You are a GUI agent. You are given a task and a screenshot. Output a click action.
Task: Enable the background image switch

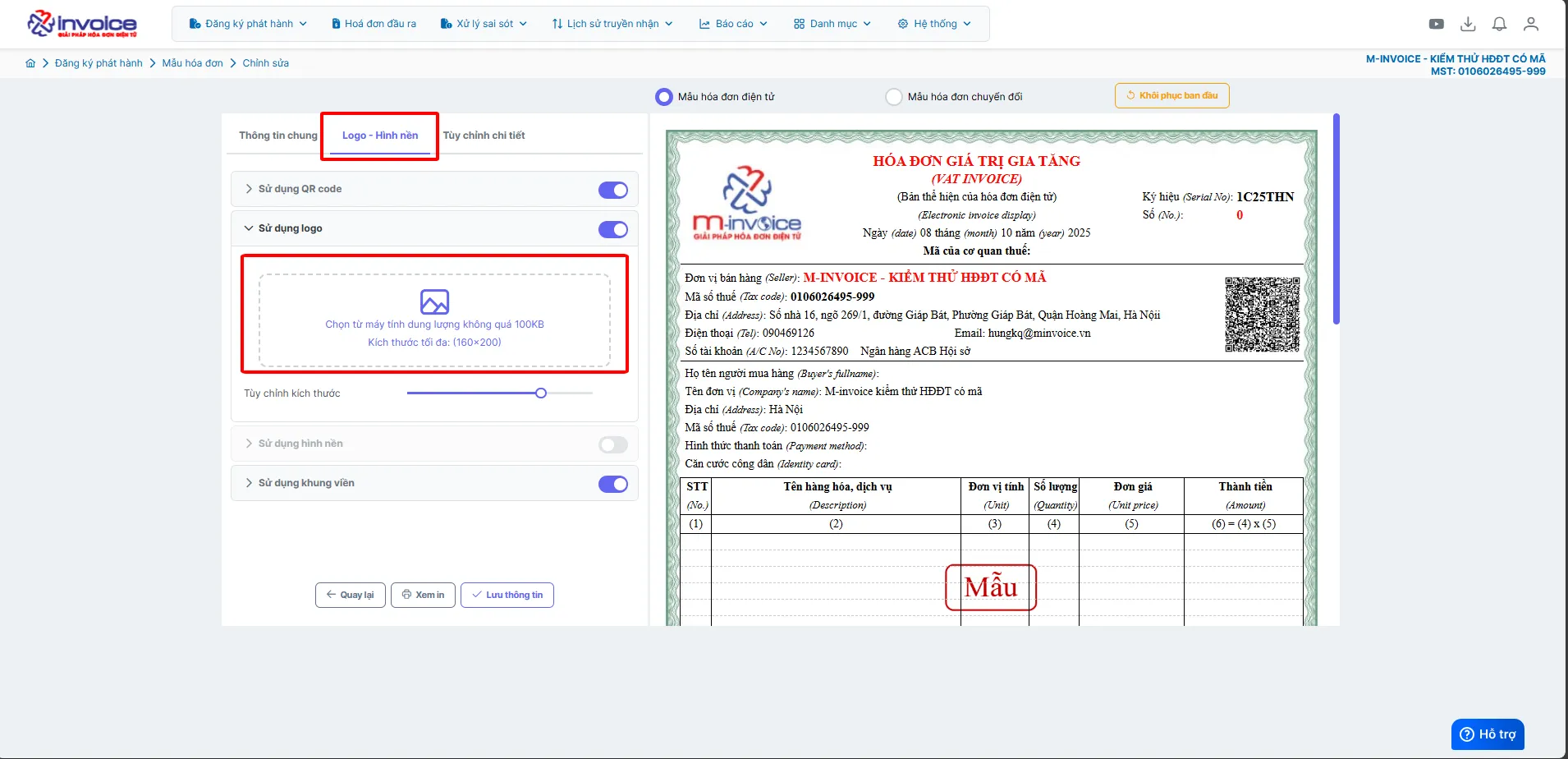613,444
